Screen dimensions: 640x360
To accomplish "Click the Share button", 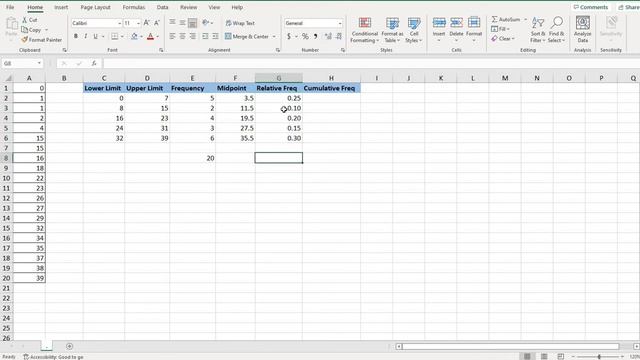I will click(x=629, y=7).
